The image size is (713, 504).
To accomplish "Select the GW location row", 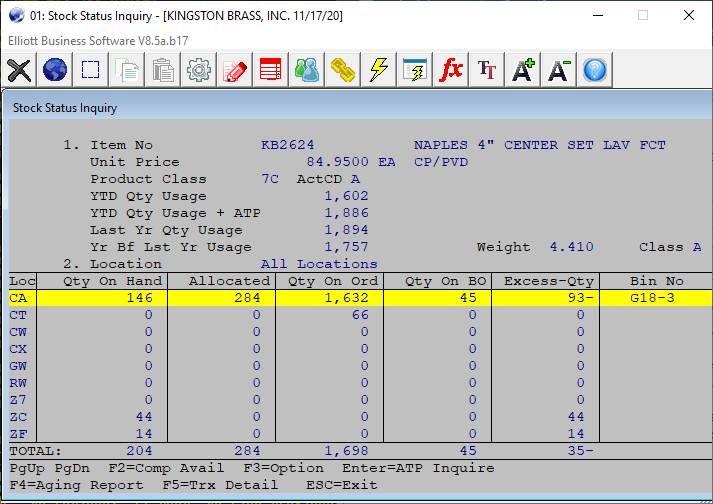I will click(x=361, y=366).
